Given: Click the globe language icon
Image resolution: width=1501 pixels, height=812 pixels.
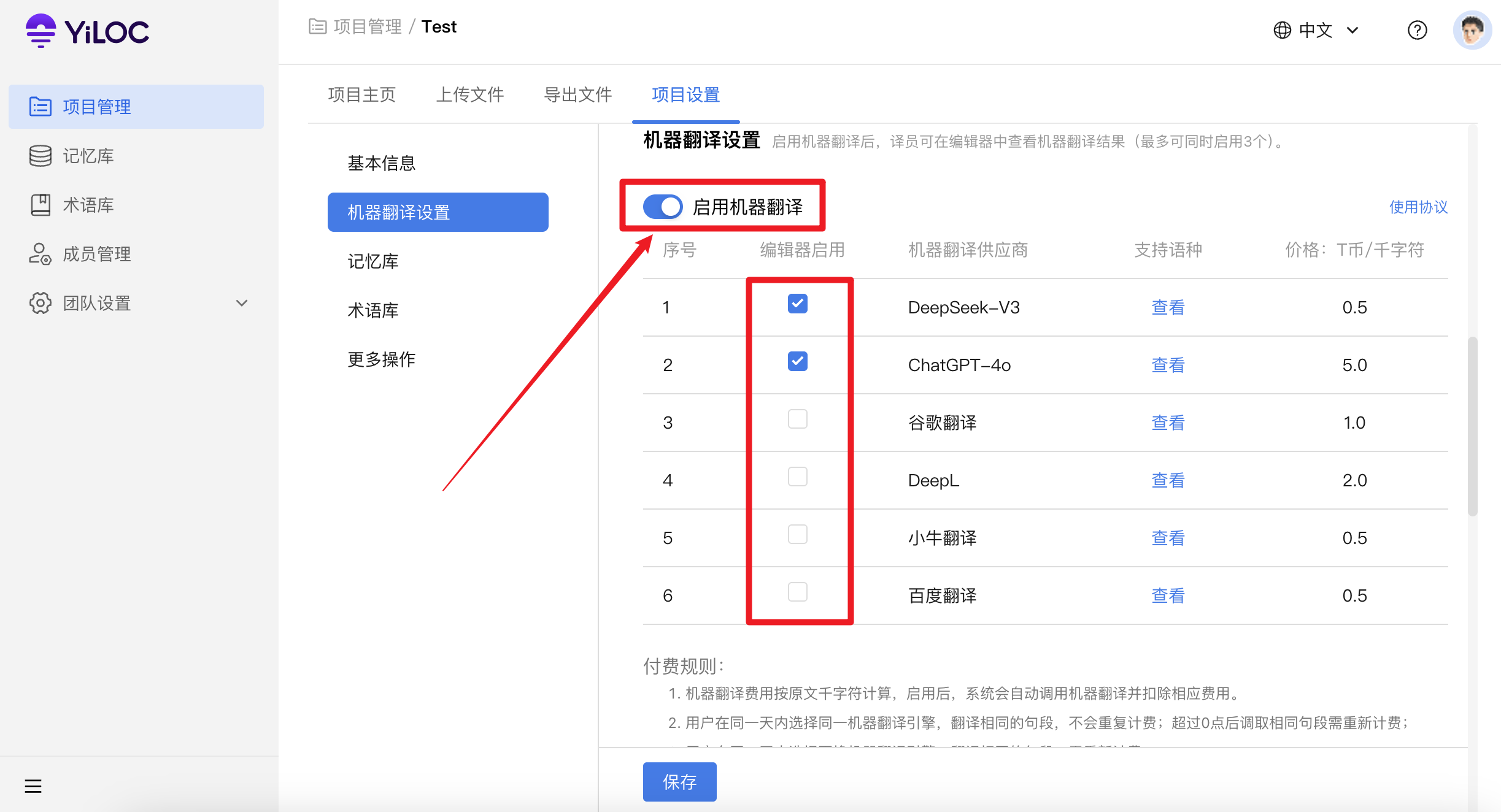Looking at the screenshot, I should [1282, 30].
